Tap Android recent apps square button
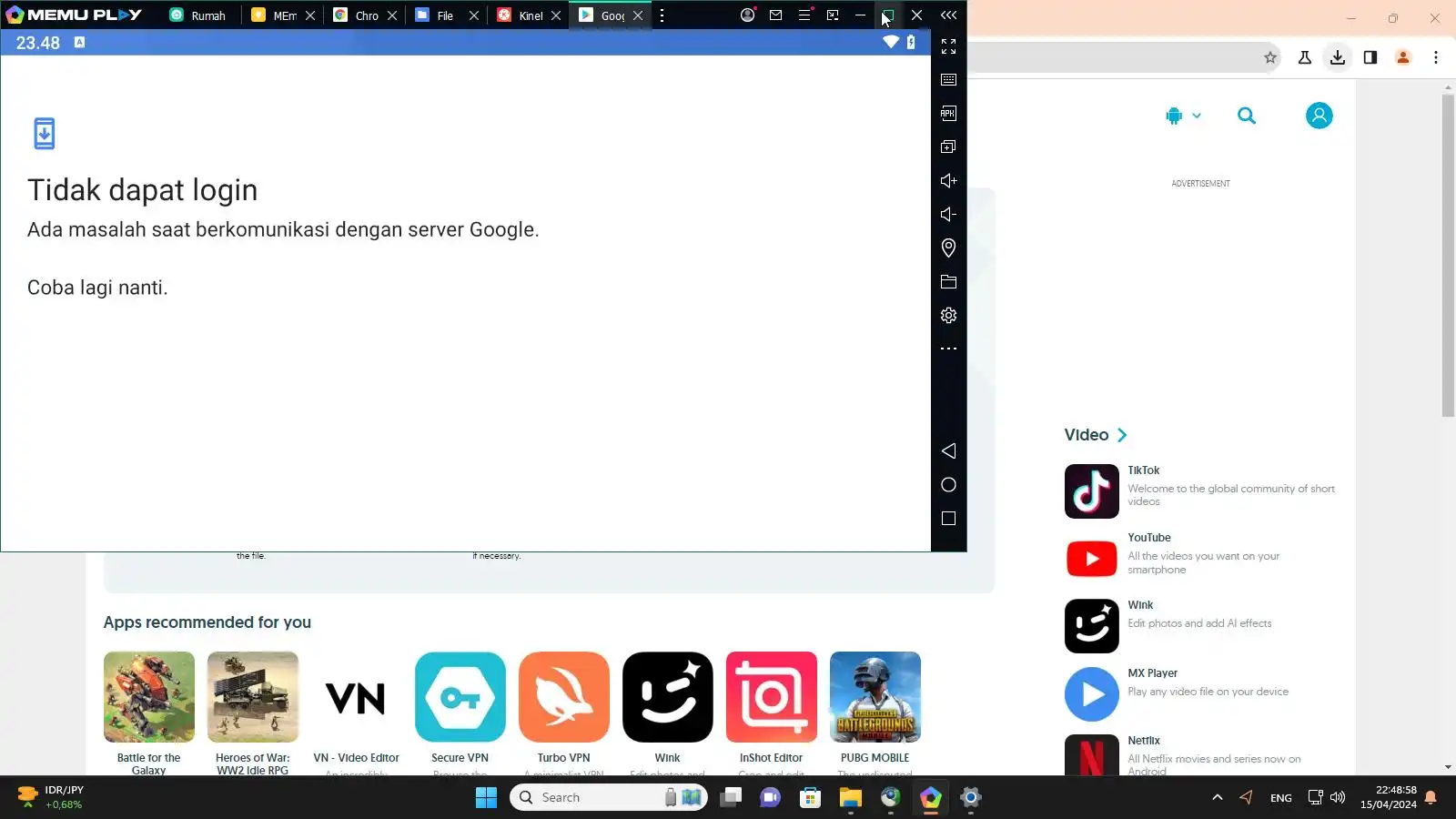The width and height of the screenshot is (1456, 819). click(x=948, y=519)
